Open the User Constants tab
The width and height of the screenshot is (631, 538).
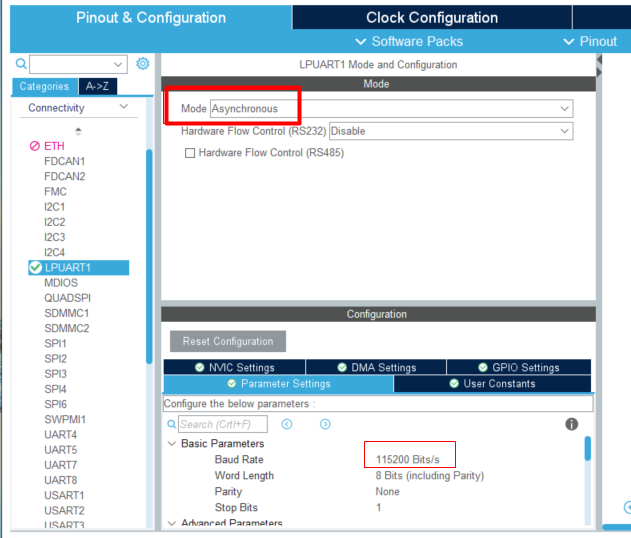pyautogui.click(x=493, y=383)
